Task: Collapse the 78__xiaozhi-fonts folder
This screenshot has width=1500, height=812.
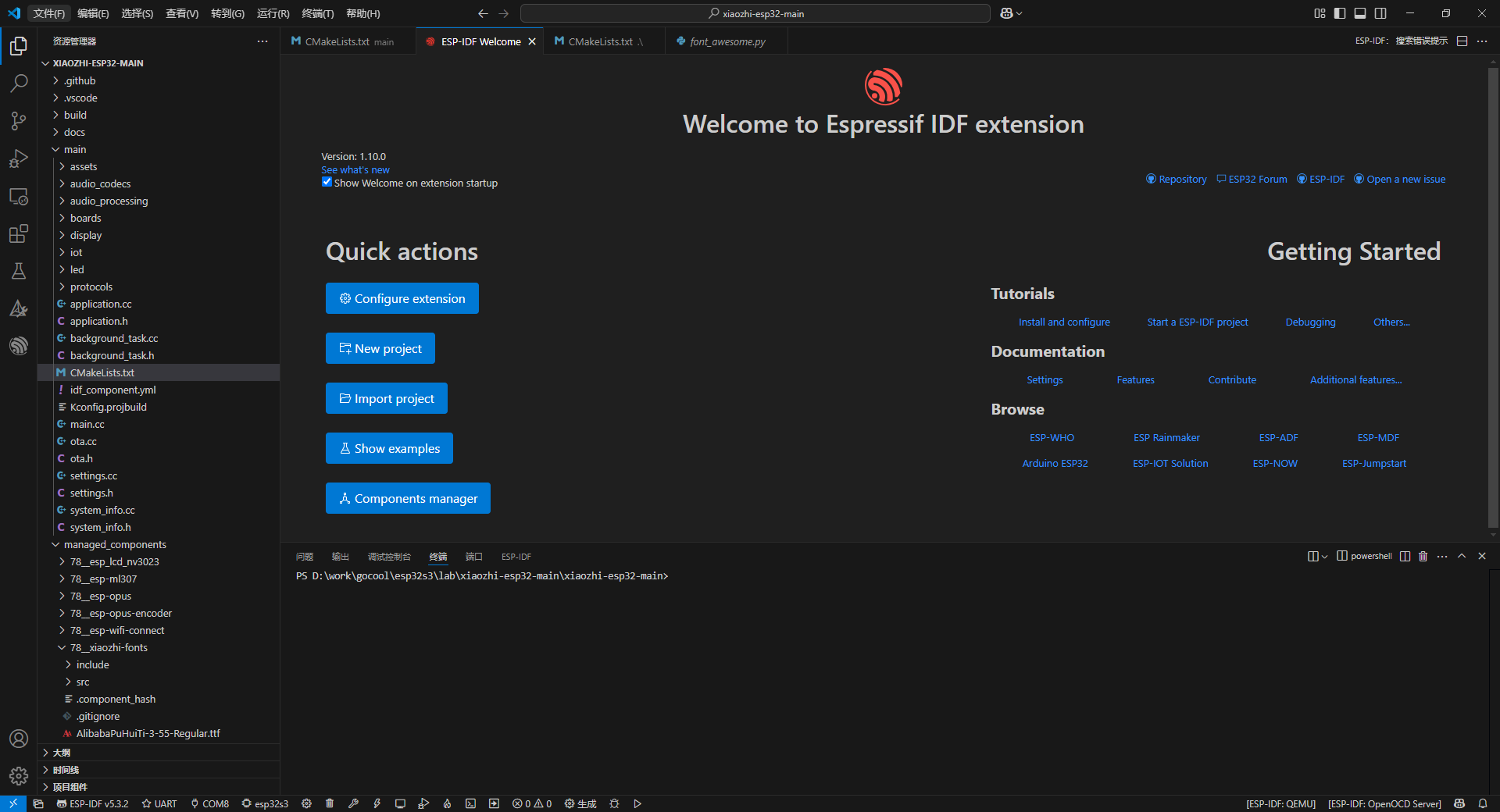Action: pos(159,647)
